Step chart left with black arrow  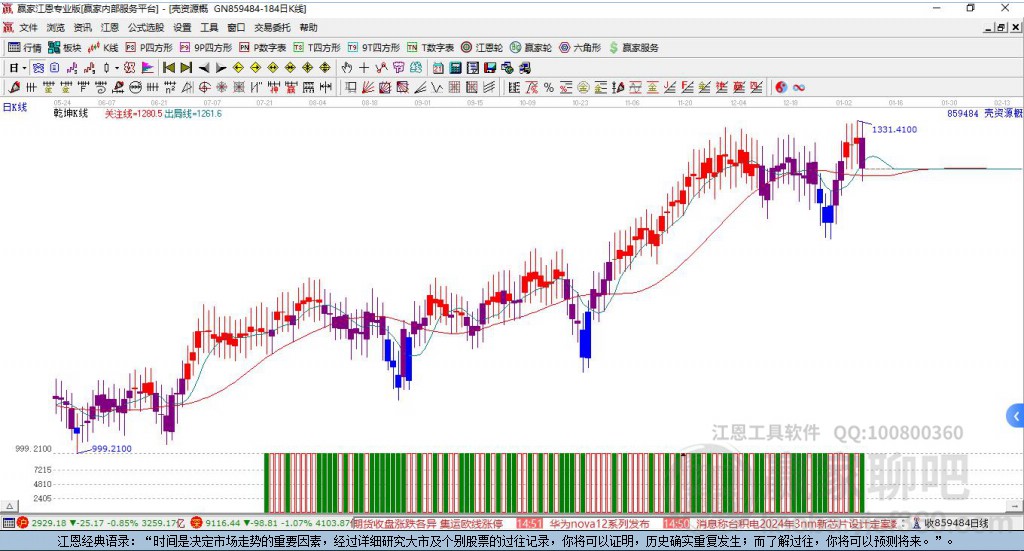pos(204,68)
